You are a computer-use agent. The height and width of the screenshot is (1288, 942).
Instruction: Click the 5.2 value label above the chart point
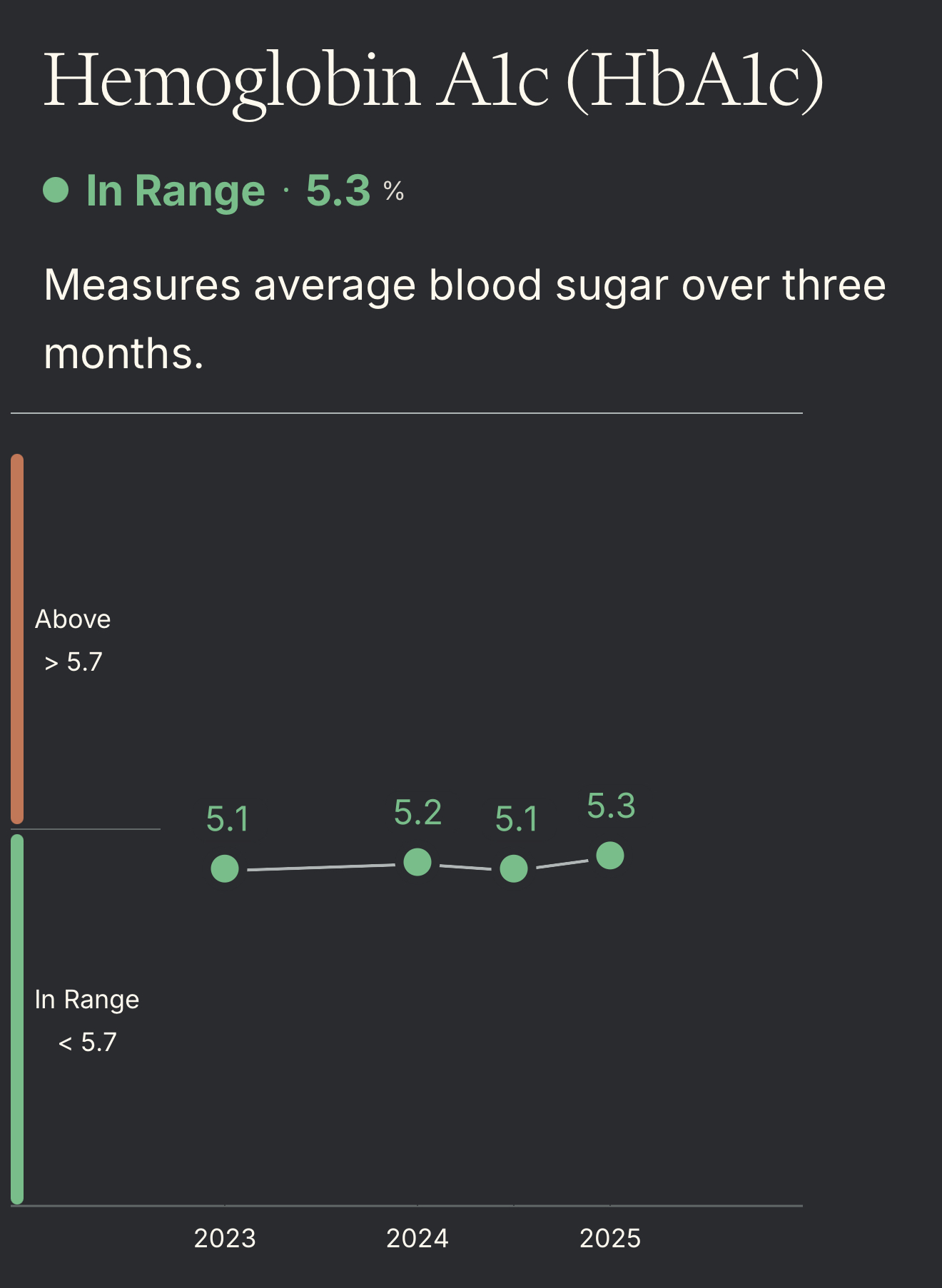(x=417, y=813)
